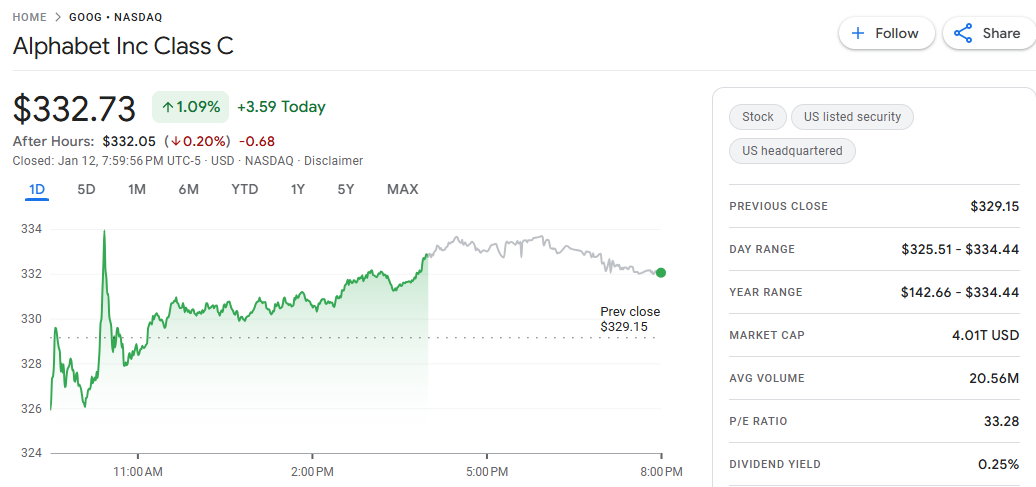Go to the HOME breadcrumb link

pos(30,17)
